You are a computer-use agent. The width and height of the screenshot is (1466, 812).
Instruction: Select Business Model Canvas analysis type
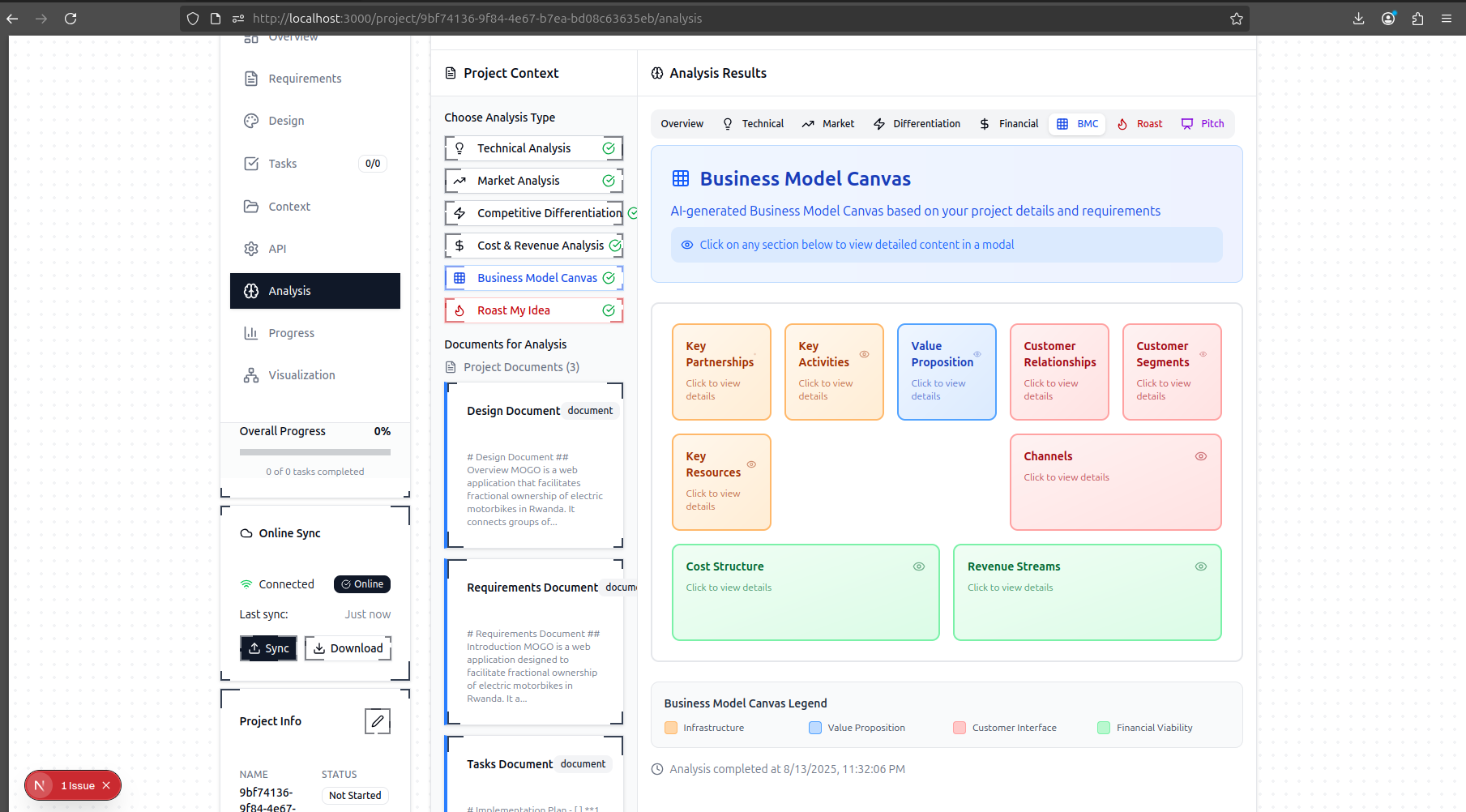tap(533, 278)
